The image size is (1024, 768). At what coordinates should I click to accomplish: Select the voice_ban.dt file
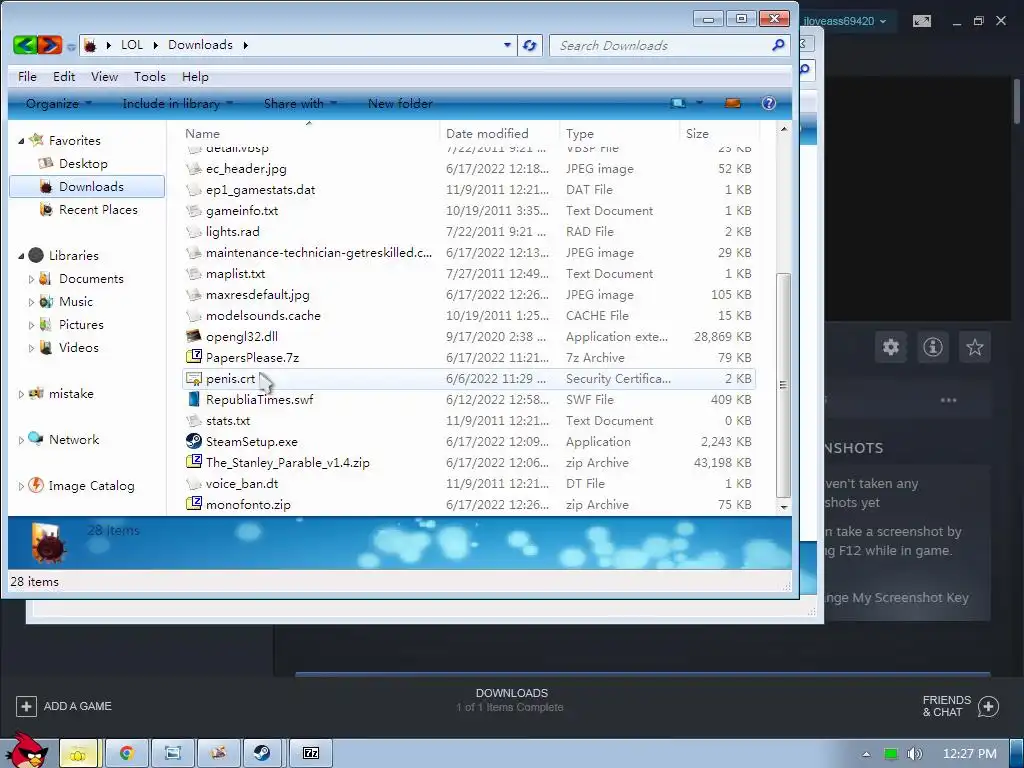coord(242,483)
